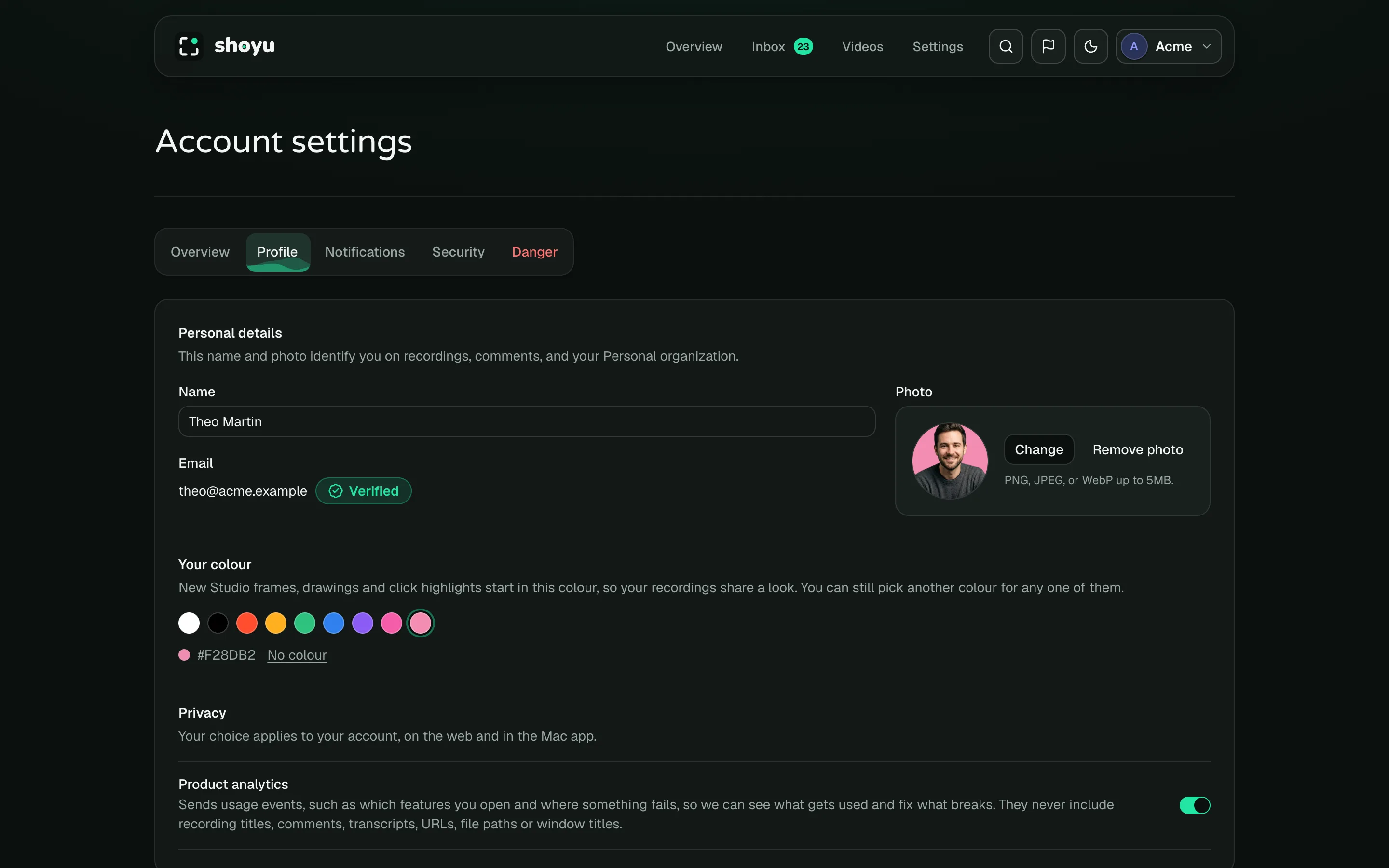Open Settings in top navigation
The width and height of the screenshot is (1389, 868).
click(937, 46)
